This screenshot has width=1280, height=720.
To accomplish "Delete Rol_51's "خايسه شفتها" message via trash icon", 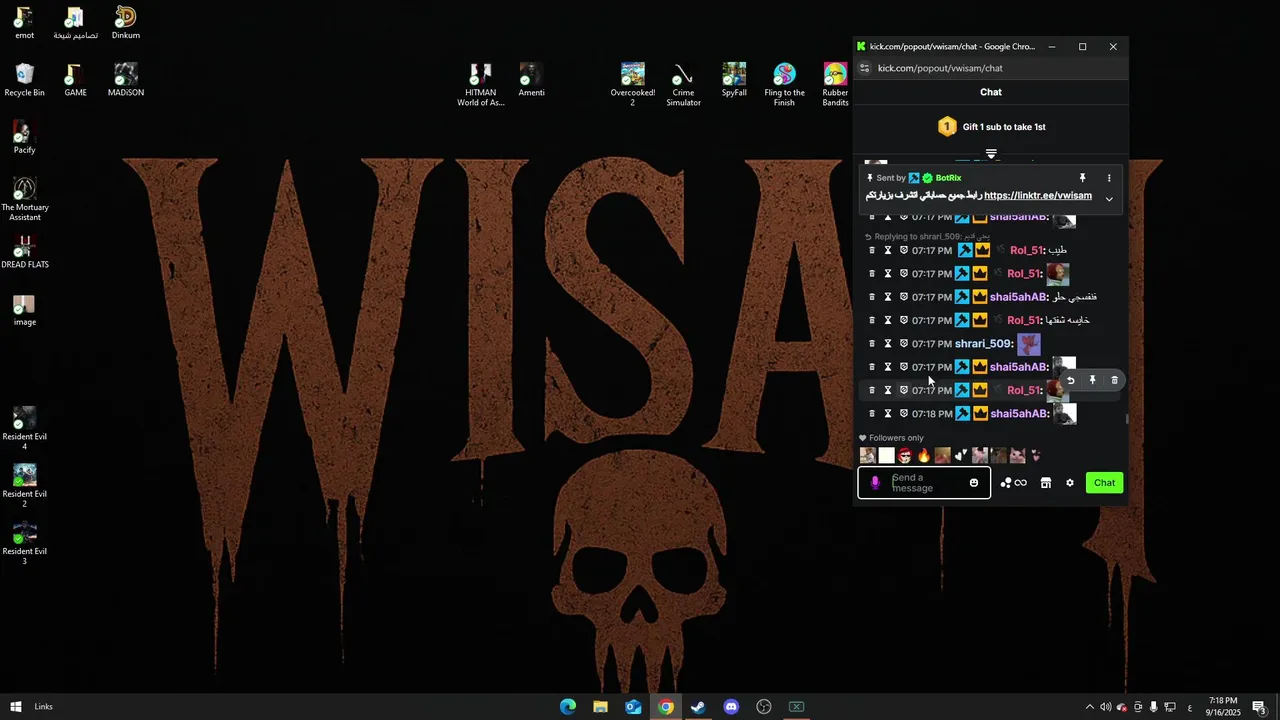I will point(872,320).
